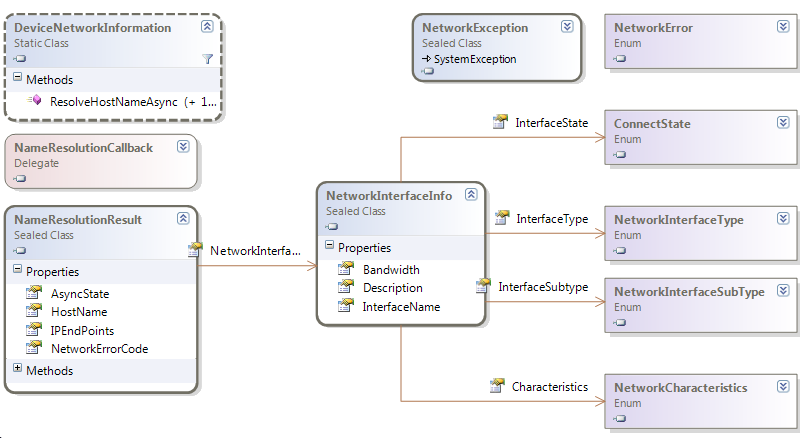Click the filter icon in DeviceNetworkInformation
800x438 pixels.
[x=207, y=59]
